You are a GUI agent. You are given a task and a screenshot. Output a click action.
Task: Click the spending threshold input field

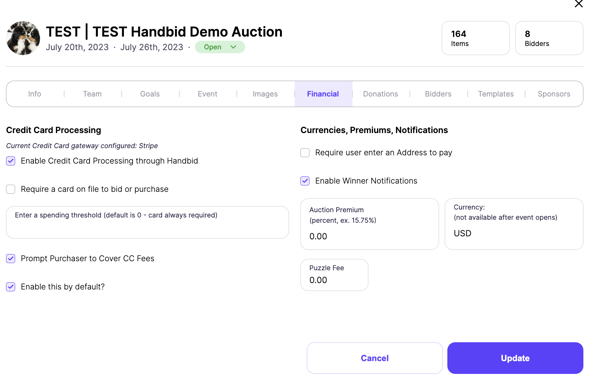pyautogui.click(x=147, y=222)
